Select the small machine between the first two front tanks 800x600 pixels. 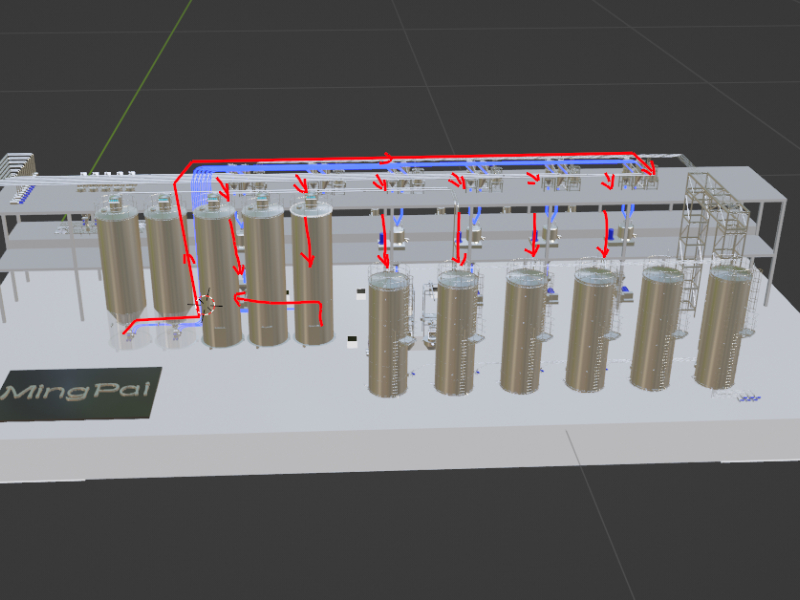[430, 318]
